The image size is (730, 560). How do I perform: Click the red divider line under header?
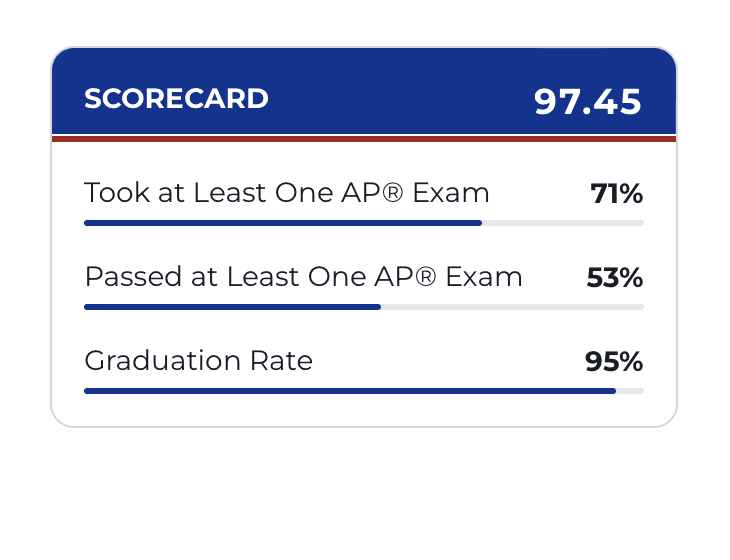(364, 139)
